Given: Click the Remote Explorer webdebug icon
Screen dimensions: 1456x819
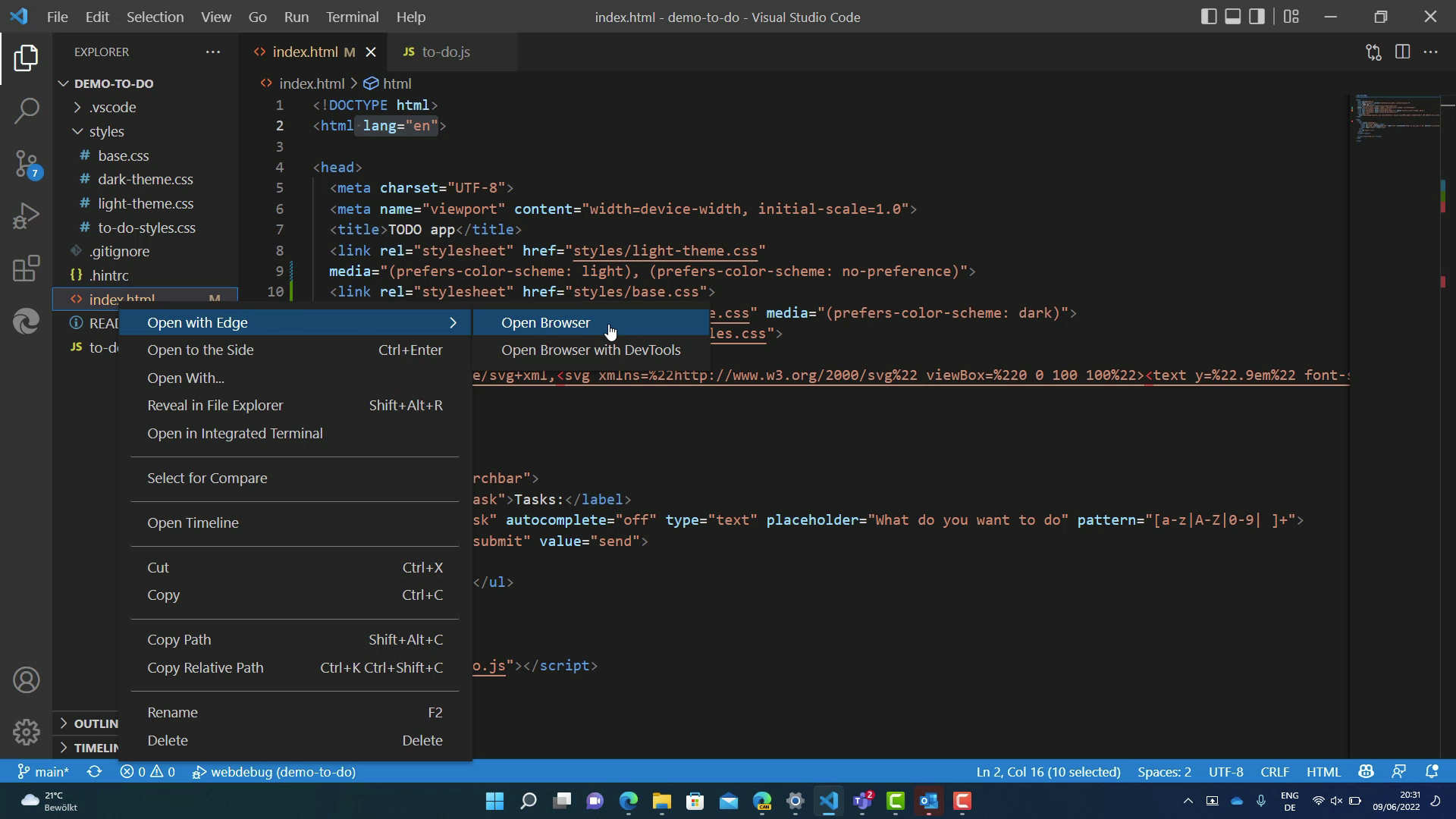Looking at the screenshot, I should (199, 771).
